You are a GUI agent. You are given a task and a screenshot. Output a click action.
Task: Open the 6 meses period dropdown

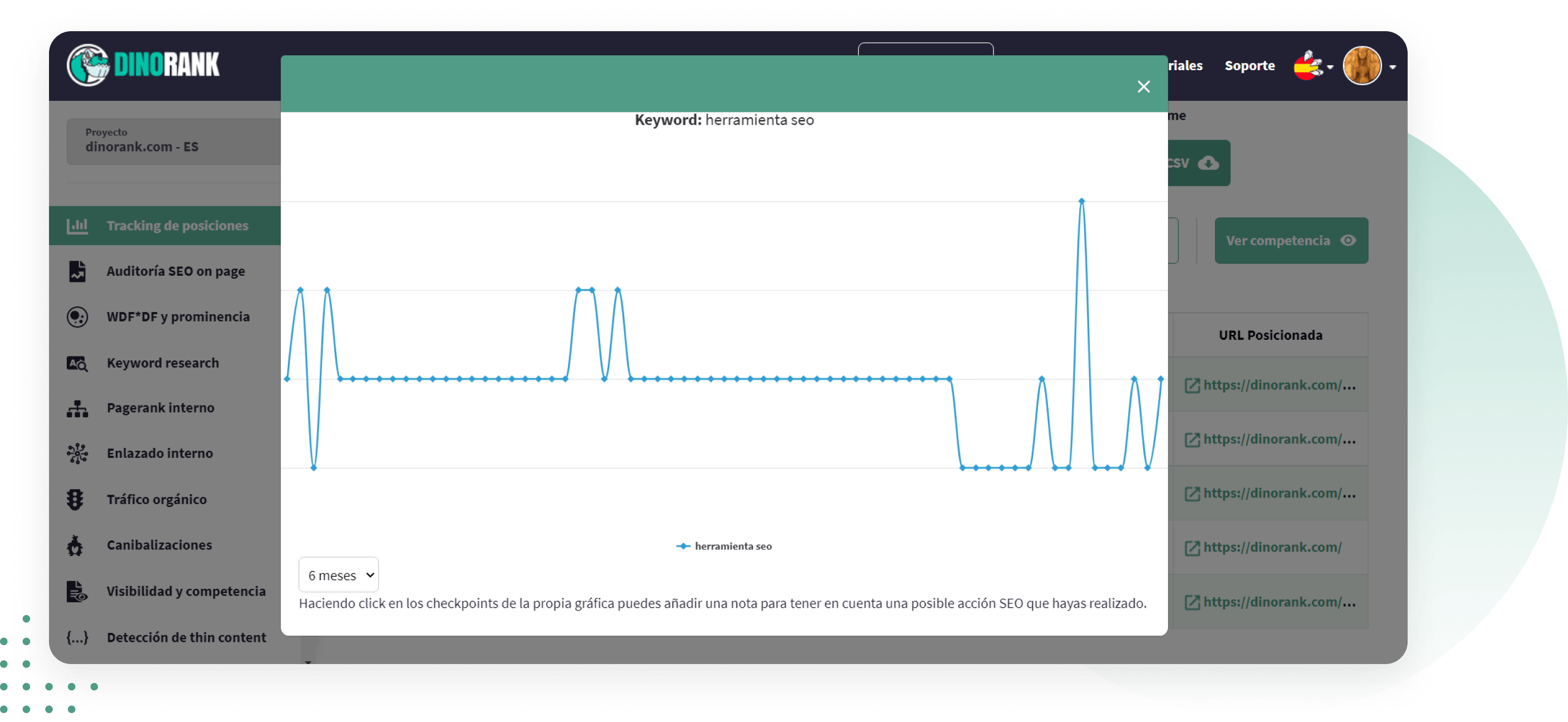[x=339, y=574]
